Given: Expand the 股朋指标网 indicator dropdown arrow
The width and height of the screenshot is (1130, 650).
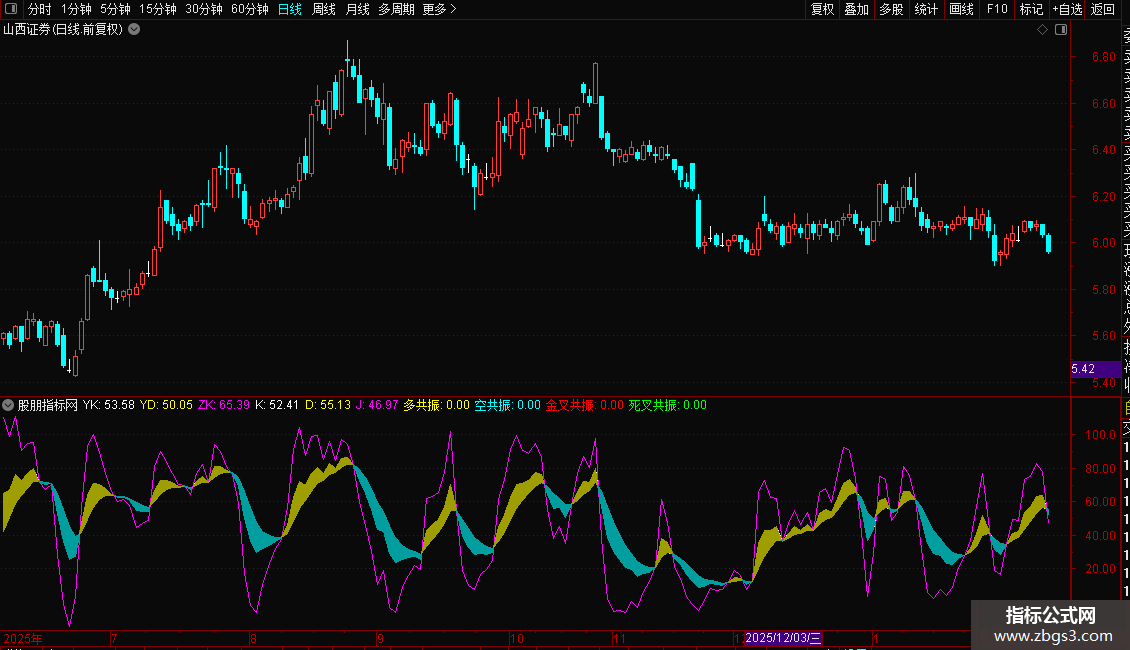Looking at the screenshot, I should point(8,405).
